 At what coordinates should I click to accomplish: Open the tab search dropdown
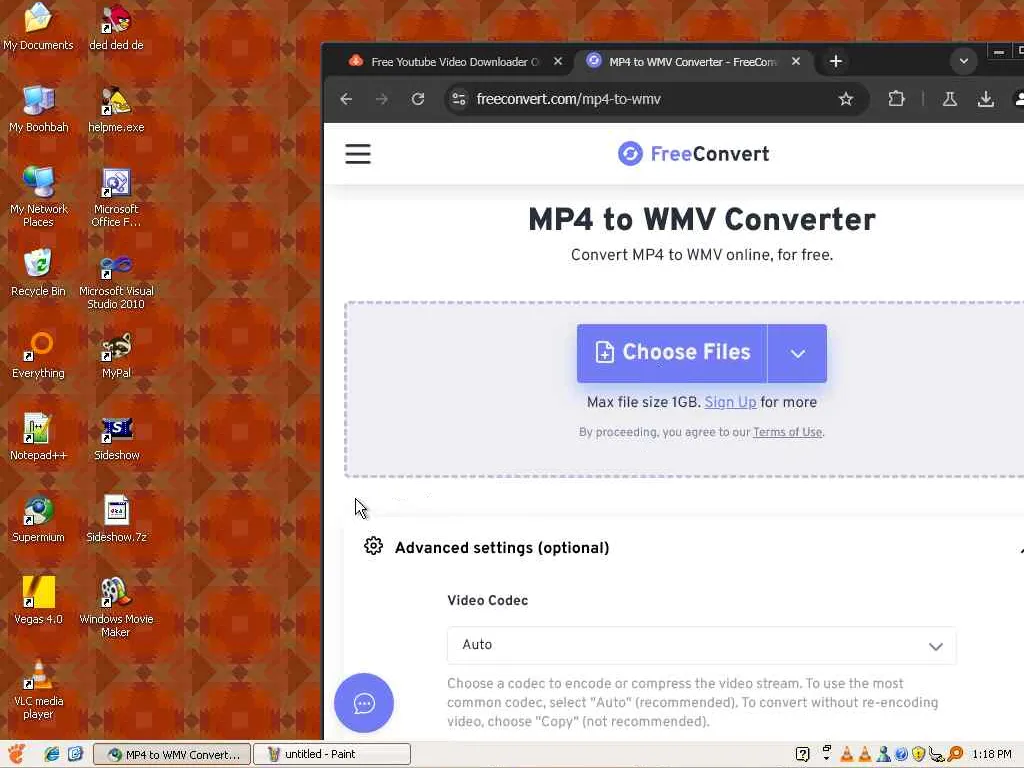tap(963, 61)
